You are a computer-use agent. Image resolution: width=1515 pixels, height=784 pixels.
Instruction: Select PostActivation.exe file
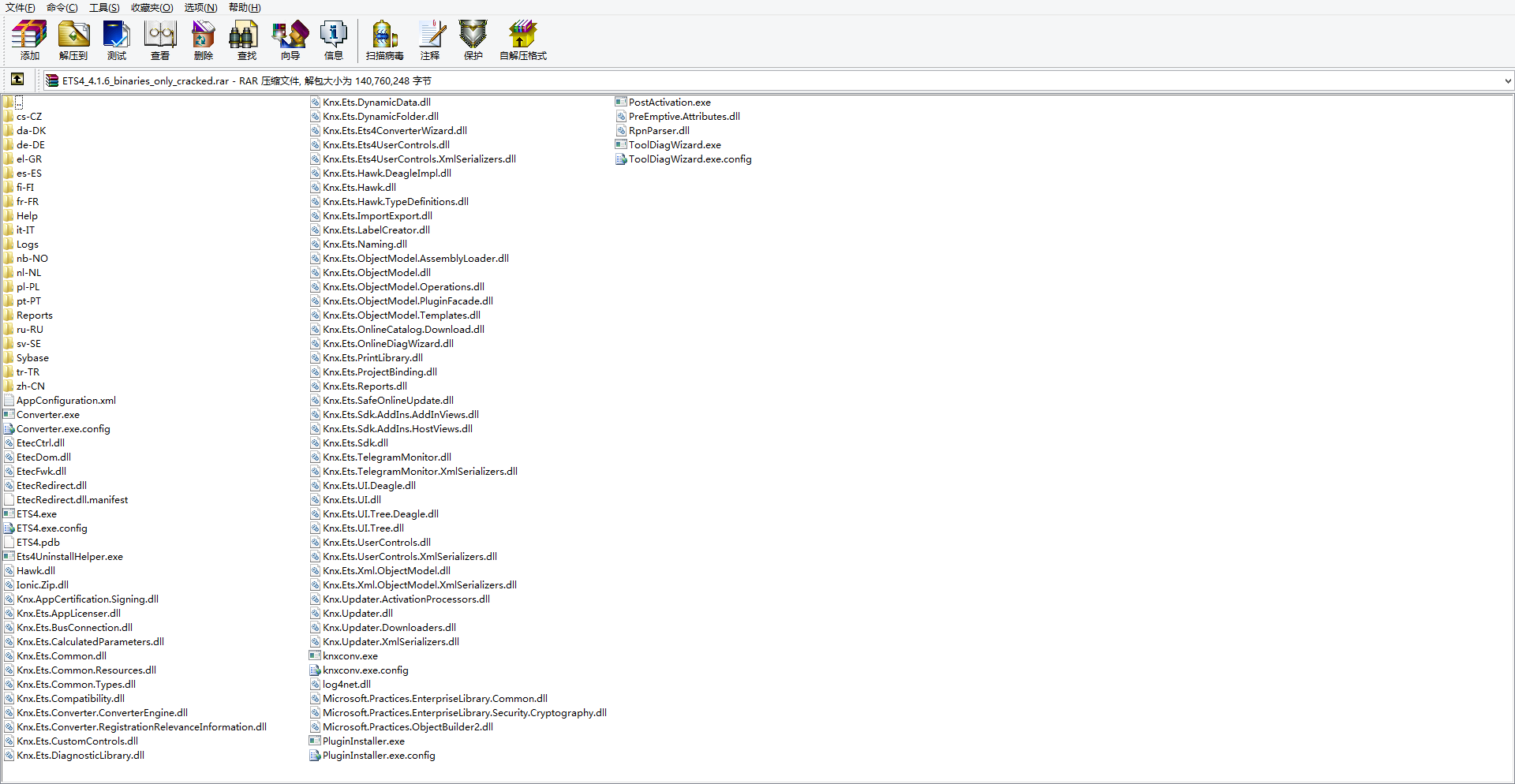(663, 103)
